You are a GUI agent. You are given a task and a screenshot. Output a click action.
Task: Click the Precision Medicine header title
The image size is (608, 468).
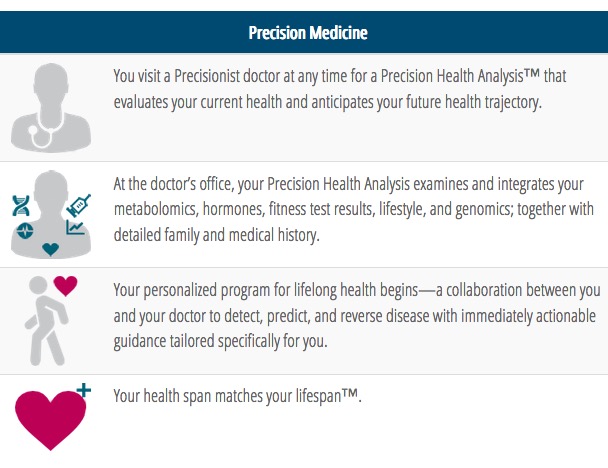(308, 33)
